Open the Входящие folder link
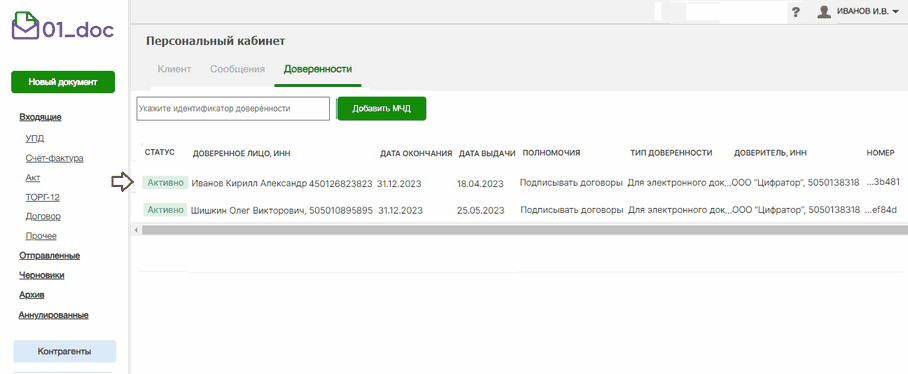The image size is (908, 374). point(41,117)
